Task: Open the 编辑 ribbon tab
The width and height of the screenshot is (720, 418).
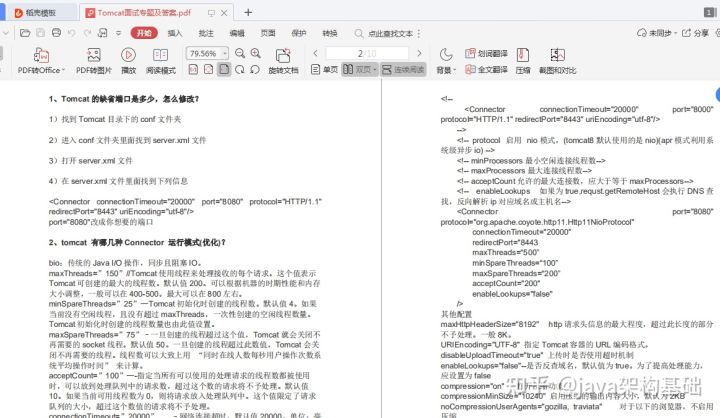Action: tap(237, 33)
